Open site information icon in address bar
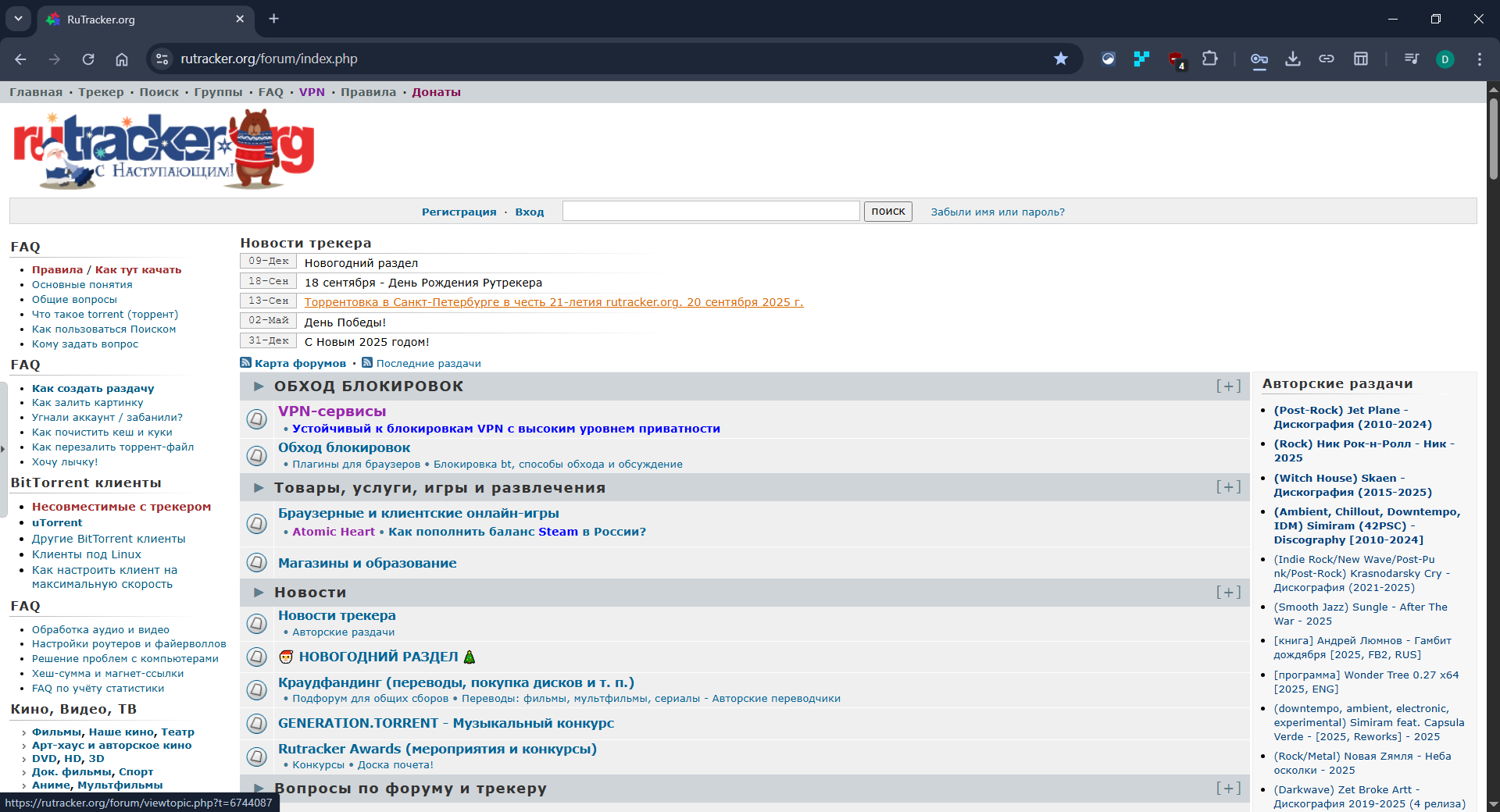The image size is (1500, 812). (x=162, y=59)
